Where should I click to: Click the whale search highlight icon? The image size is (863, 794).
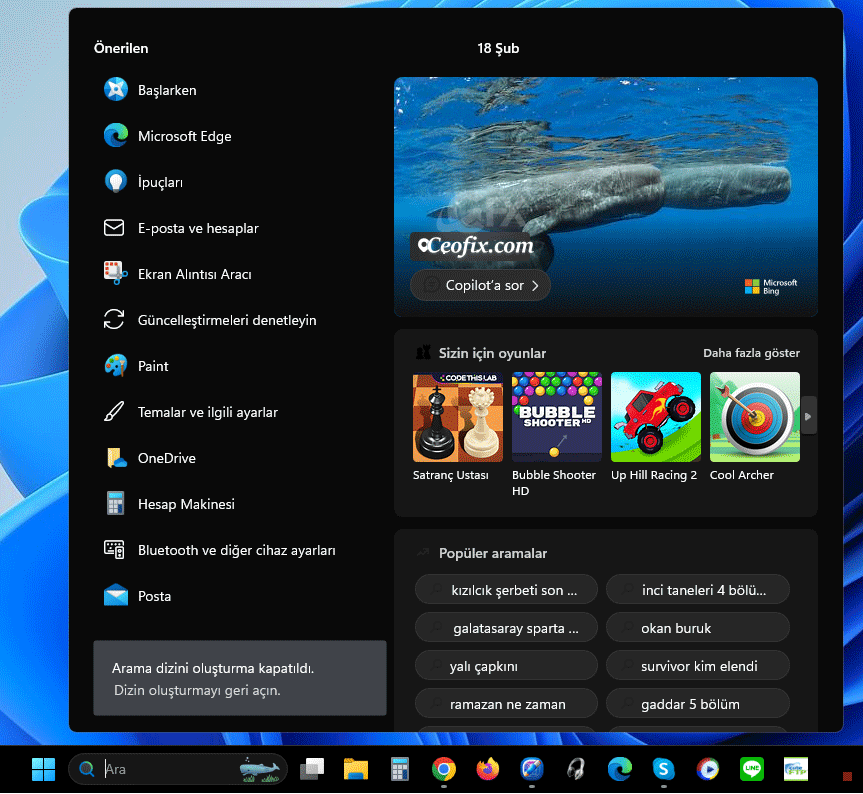[x=260, y=769]
